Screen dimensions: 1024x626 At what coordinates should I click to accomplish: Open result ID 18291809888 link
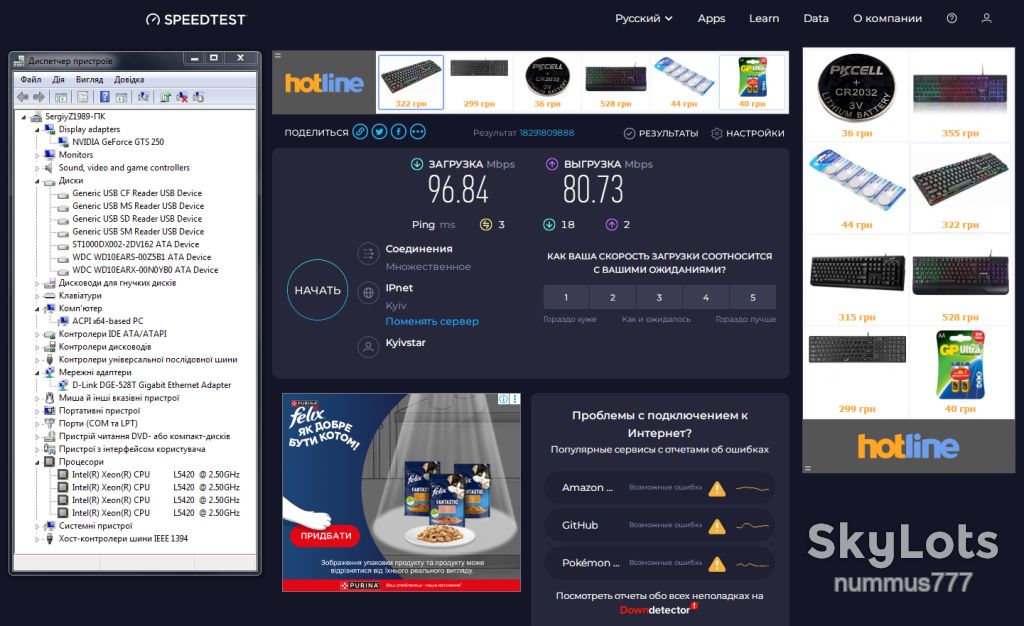(547, 133)
